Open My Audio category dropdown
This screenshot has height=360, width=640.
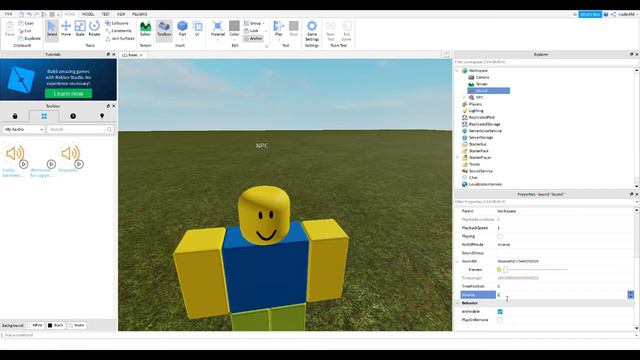click(x=24, y=129)
